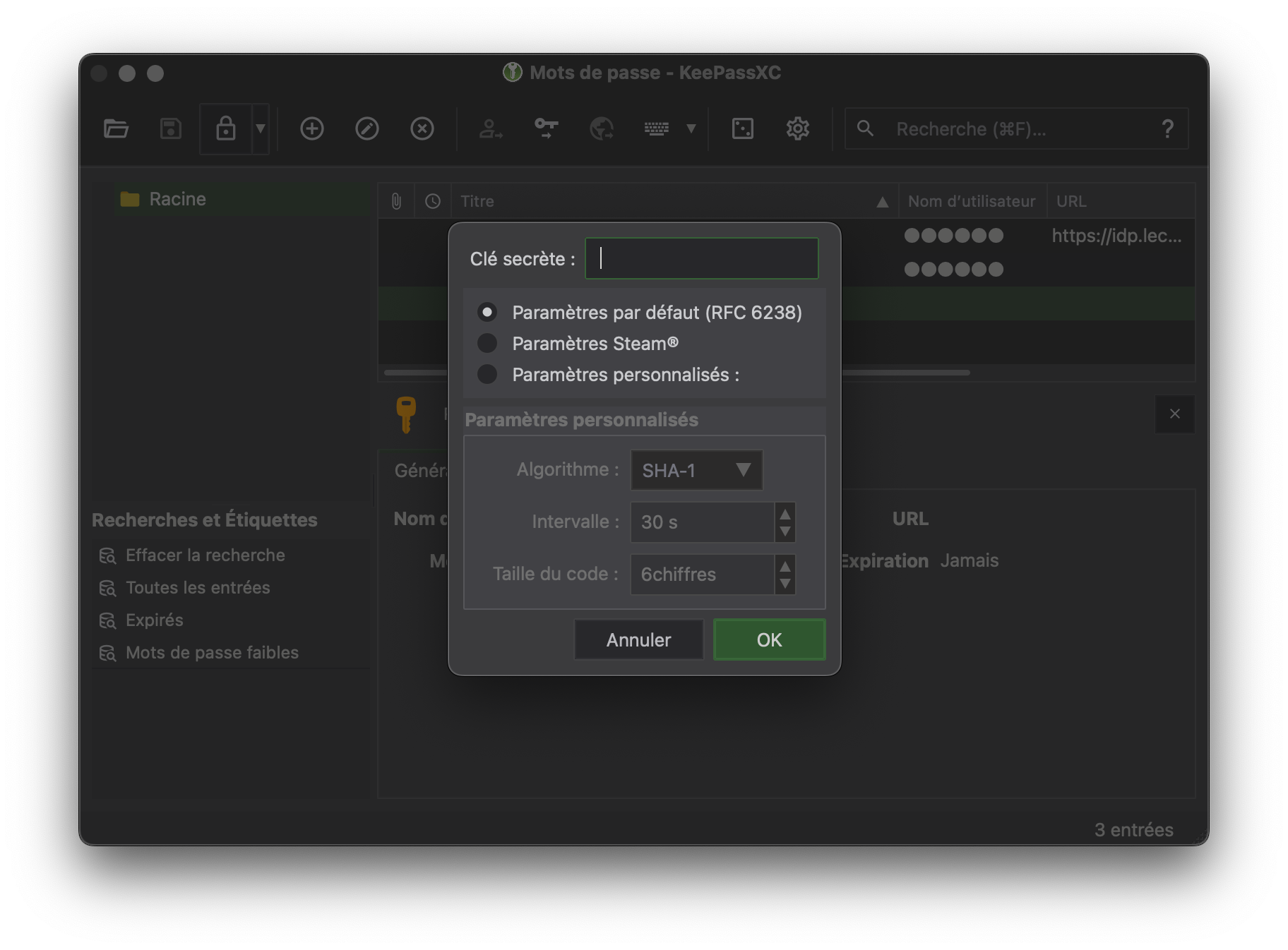Image resolution: width=1288 pixels, height=950 pixels.
Task: Open search help question mark
Action: (1167, 128)
